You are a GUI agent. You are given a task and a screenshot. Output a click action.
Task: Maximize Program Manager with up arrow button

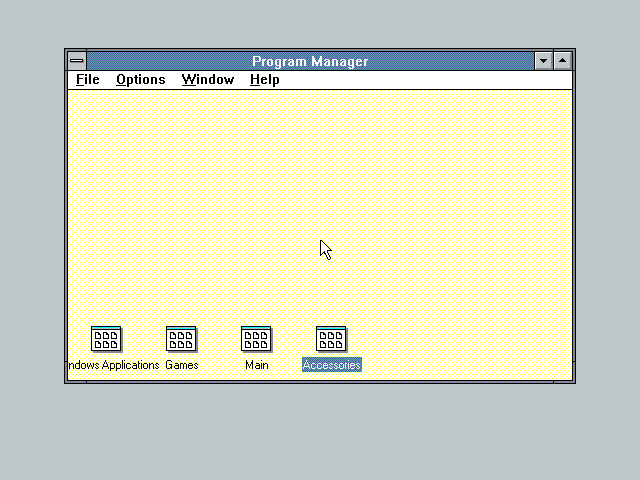[562, 61]
